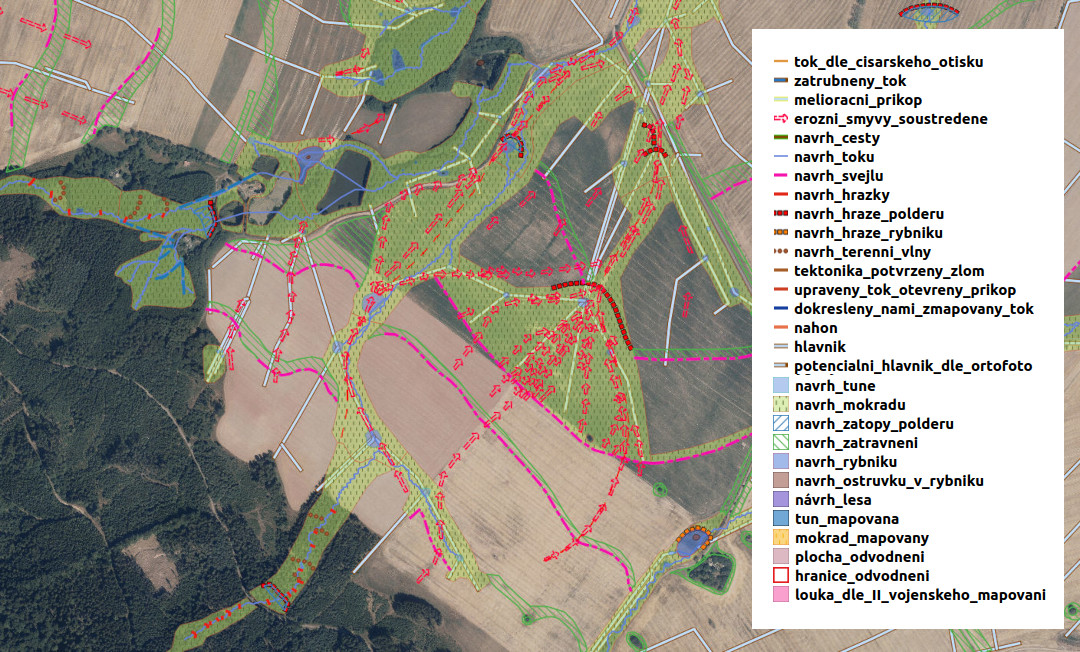Click the hranice_odvodneni red outlined square
The image size is (1080, 652).
(x=781, y=576)
